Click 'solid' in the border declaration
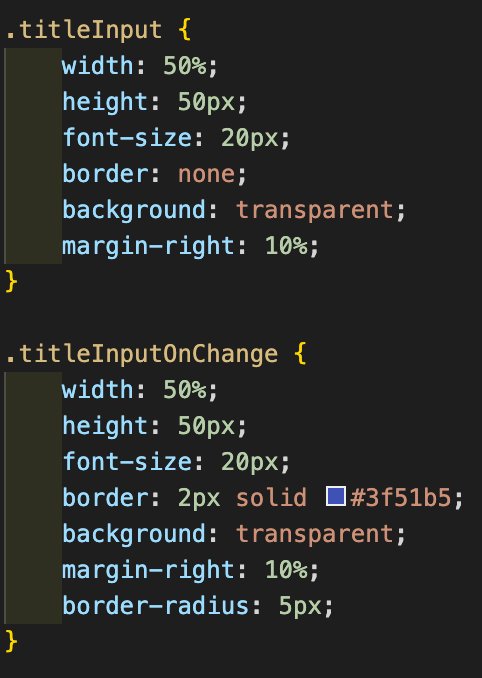This screenshot has width=482, height=678. click(271, 497)
